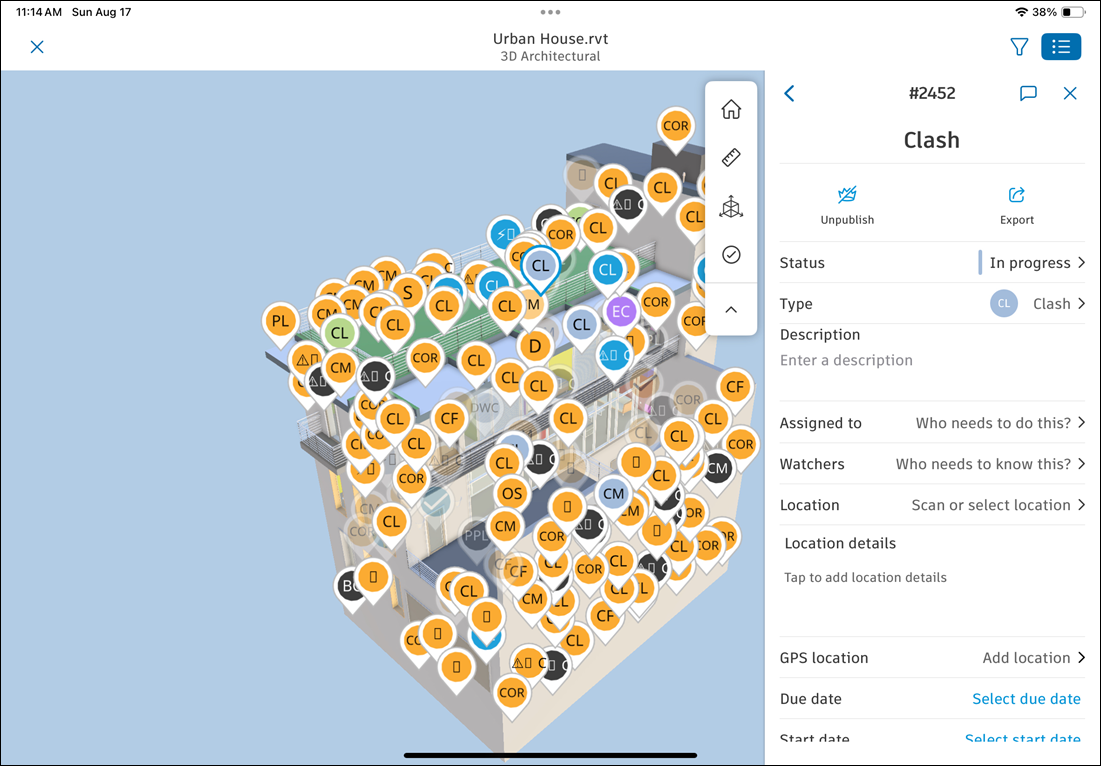
Task: Tap the light-blue CM pin
Action: (x=614, y=494)
